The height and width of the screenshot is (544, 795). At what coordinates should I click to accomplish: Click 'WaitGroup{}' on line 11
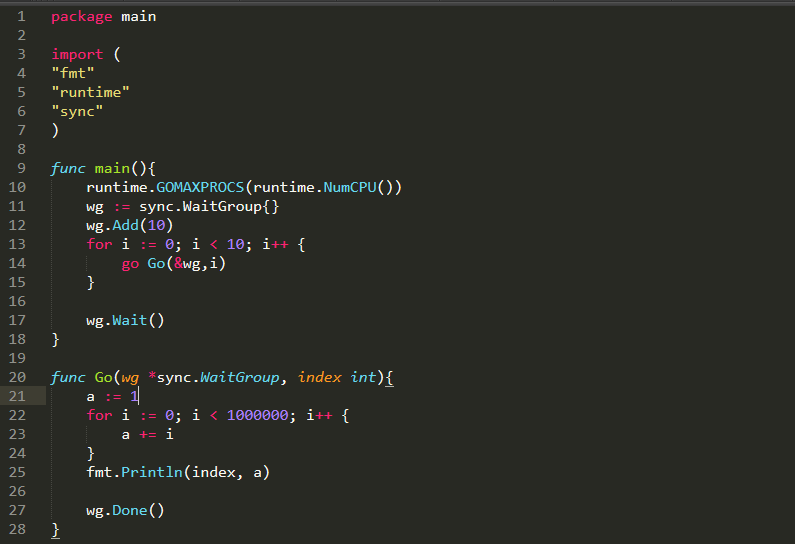tap(231, 206)
